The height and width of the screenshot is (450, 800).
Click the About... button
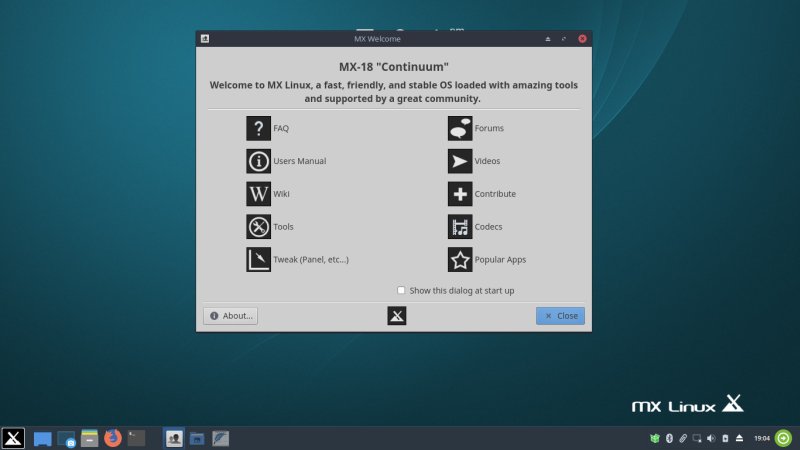click(231, 316)
